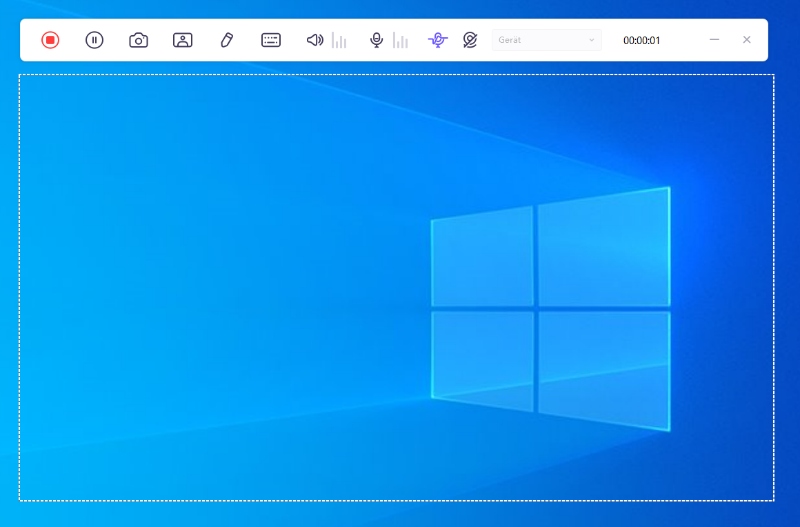800x527 pixels.
Task: Click the dashed recording area top border
Action: [x=396, y=75]
